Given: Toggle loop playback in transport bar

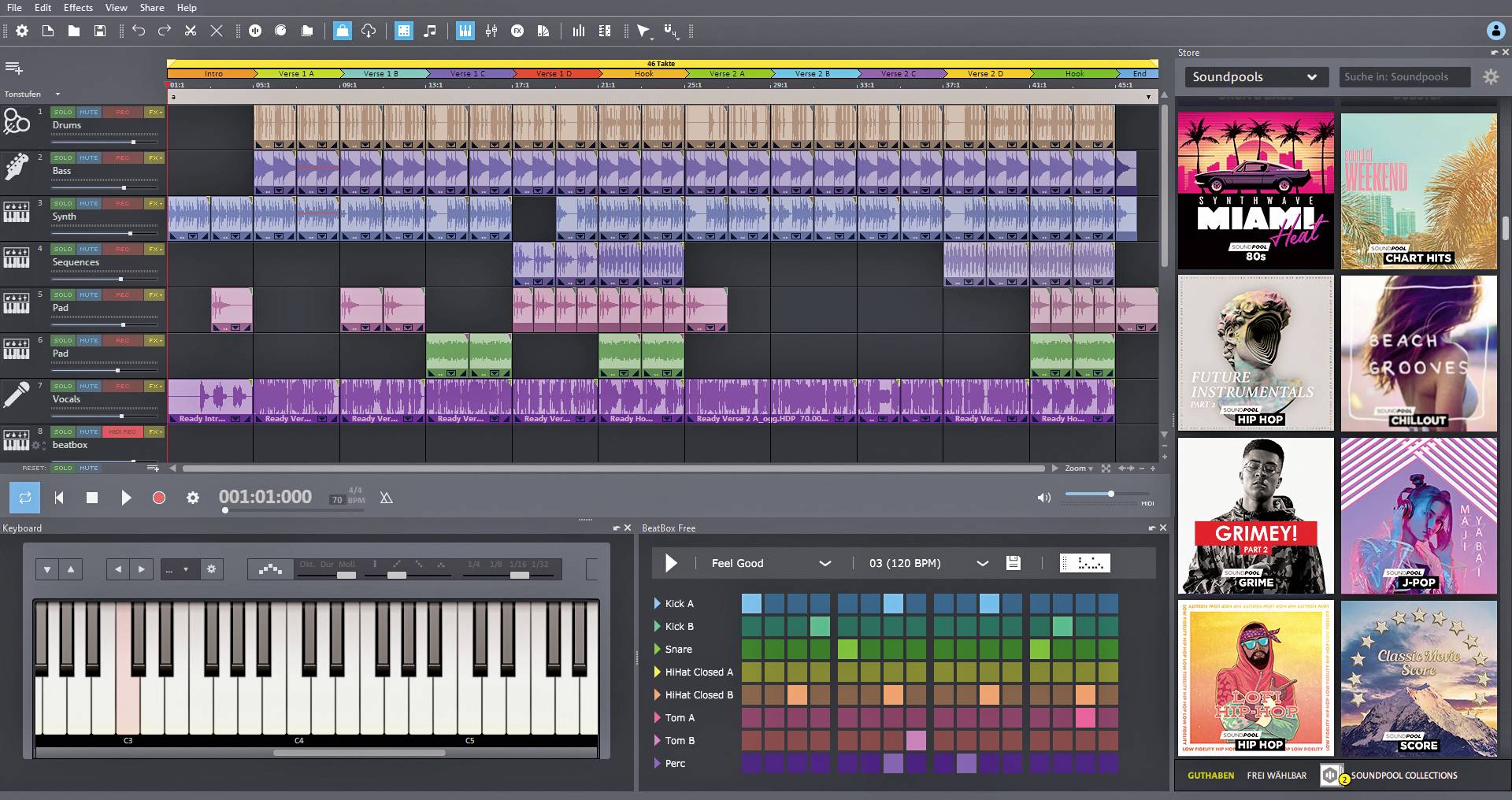Looking at the screenshot, I should point(24,498).
